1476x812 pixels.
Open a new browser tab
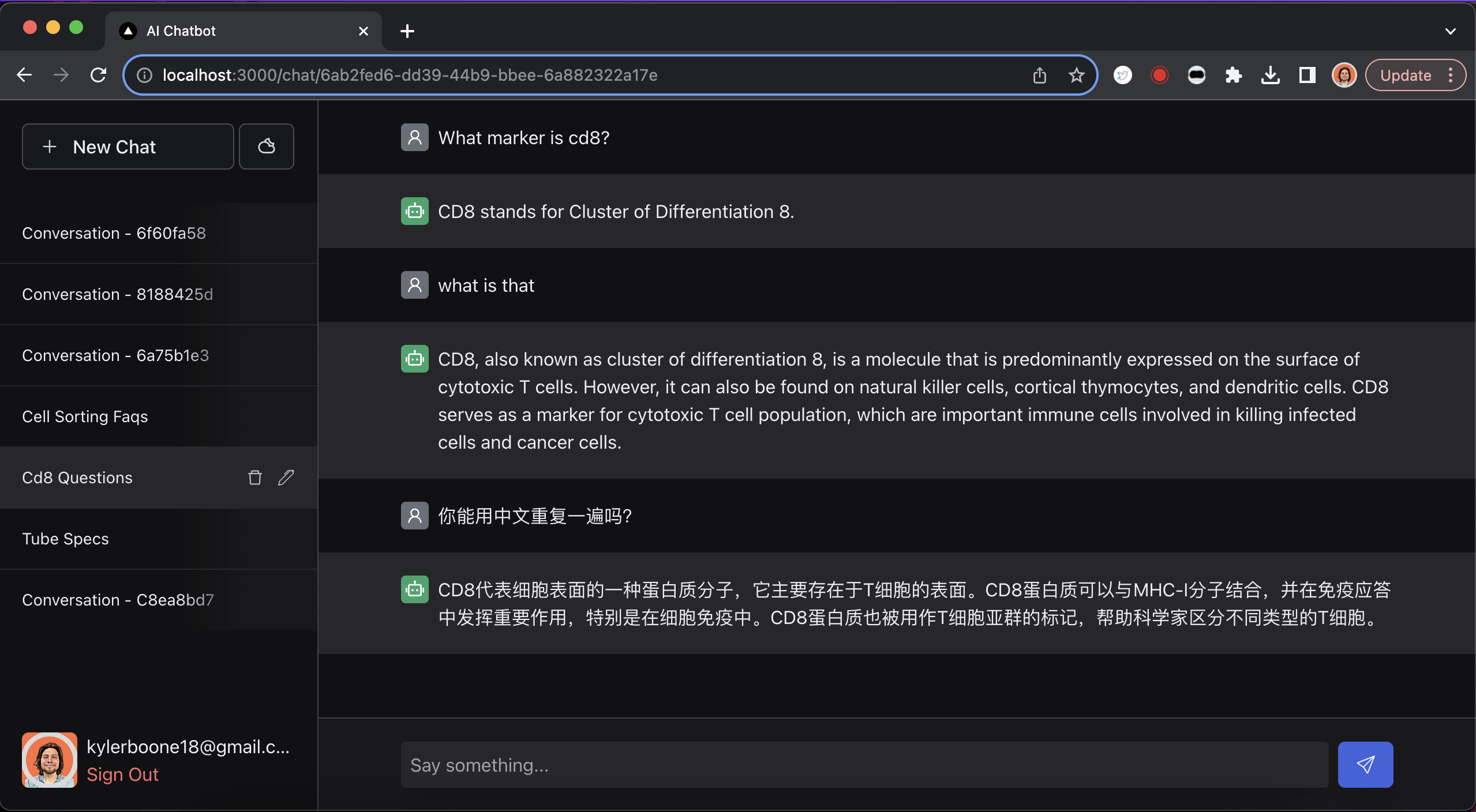(x=407, y=31)
